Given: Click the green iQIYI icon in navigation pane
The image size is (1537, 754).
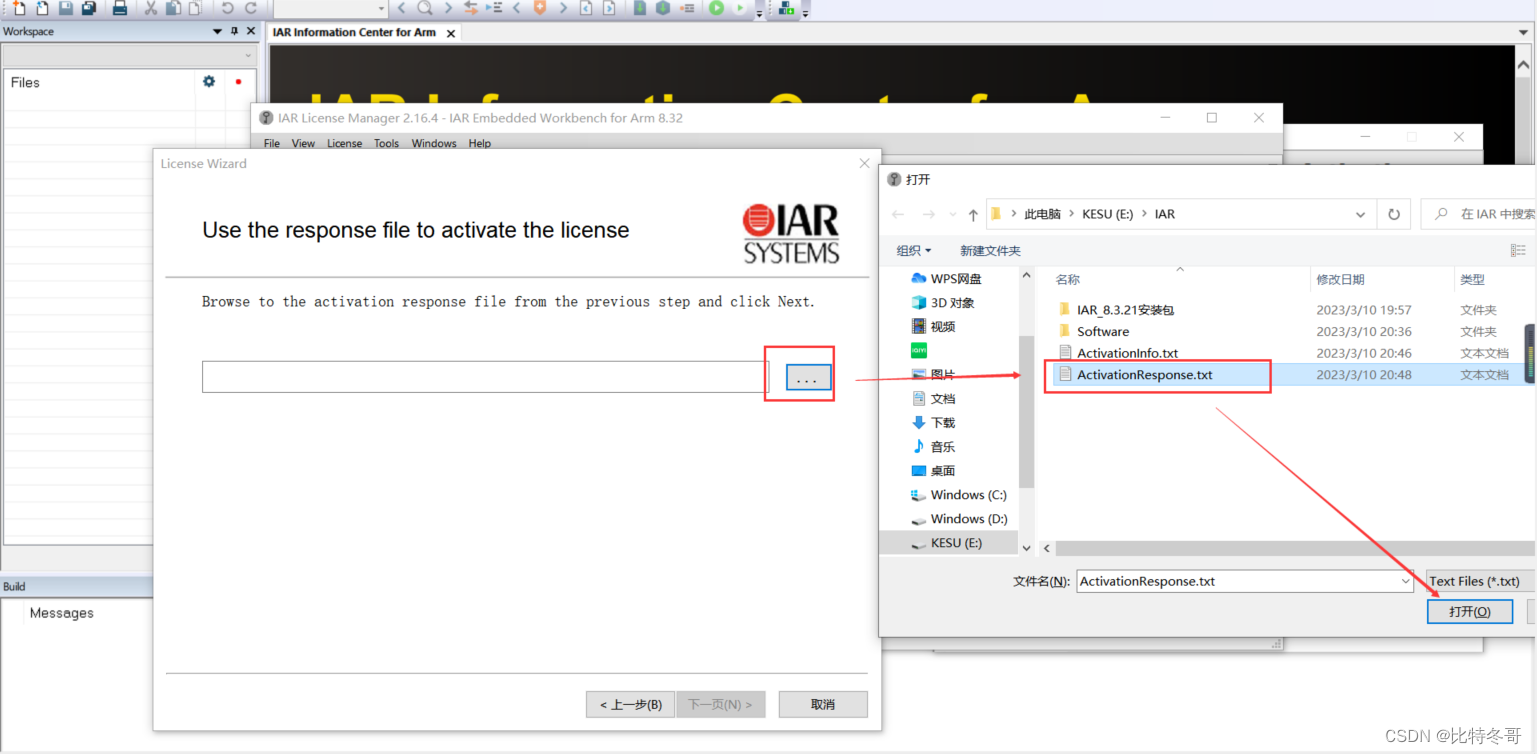Looking at the screenshot, I should 919,350.
